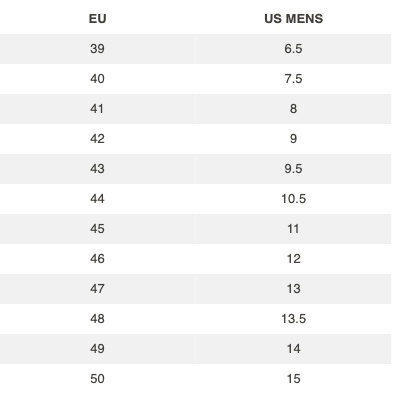
Task: Select EU size 41 cell
Action: coord(97,109)
